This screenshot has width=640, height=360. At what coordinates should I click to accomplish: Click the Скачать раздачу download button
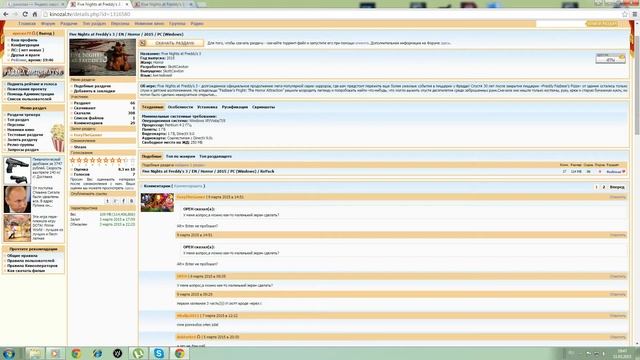click(x=171, y=43)
